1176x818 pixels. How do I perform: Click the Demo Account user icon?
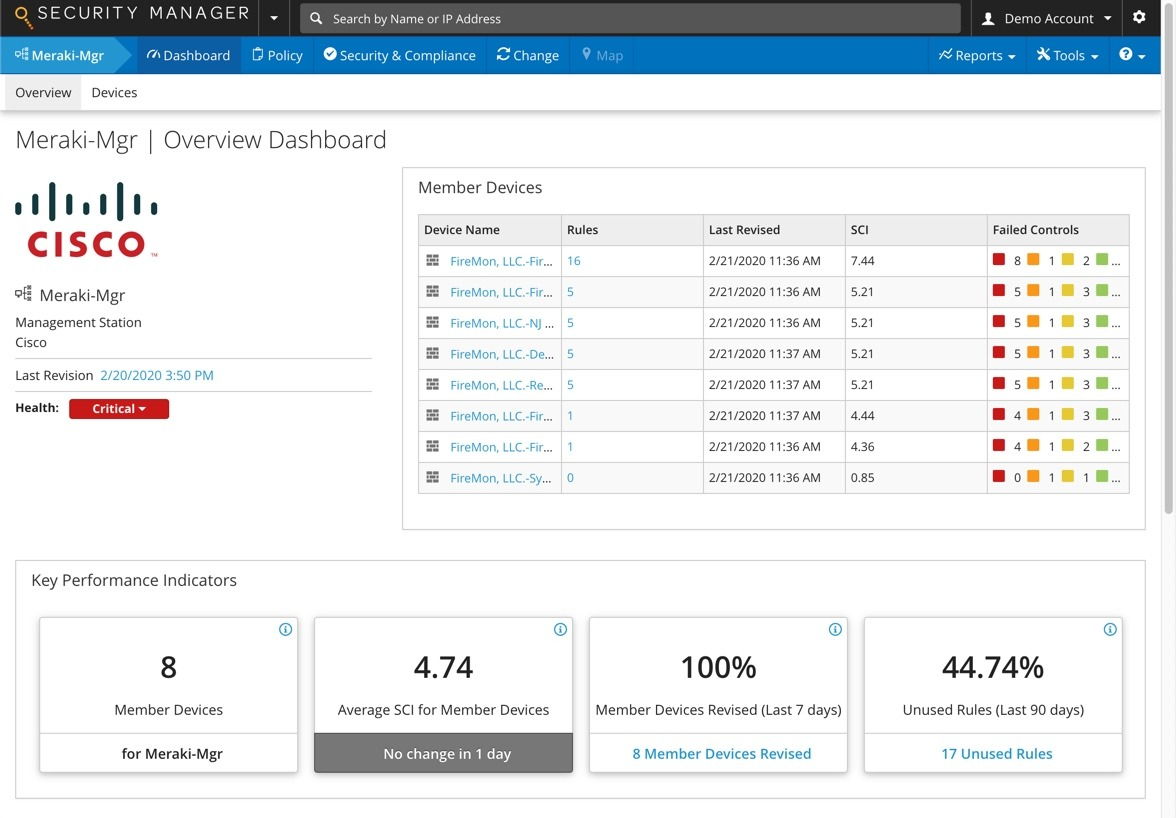[989, 17]
